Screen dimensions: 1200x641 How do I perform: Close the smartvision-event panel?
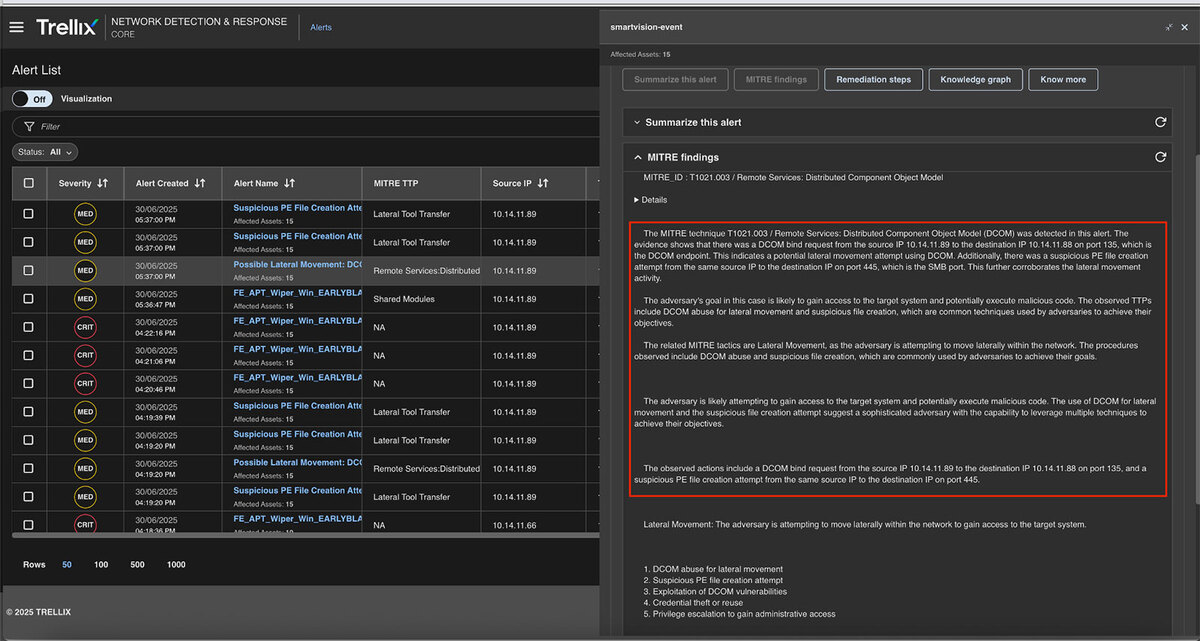(1187, 27)
